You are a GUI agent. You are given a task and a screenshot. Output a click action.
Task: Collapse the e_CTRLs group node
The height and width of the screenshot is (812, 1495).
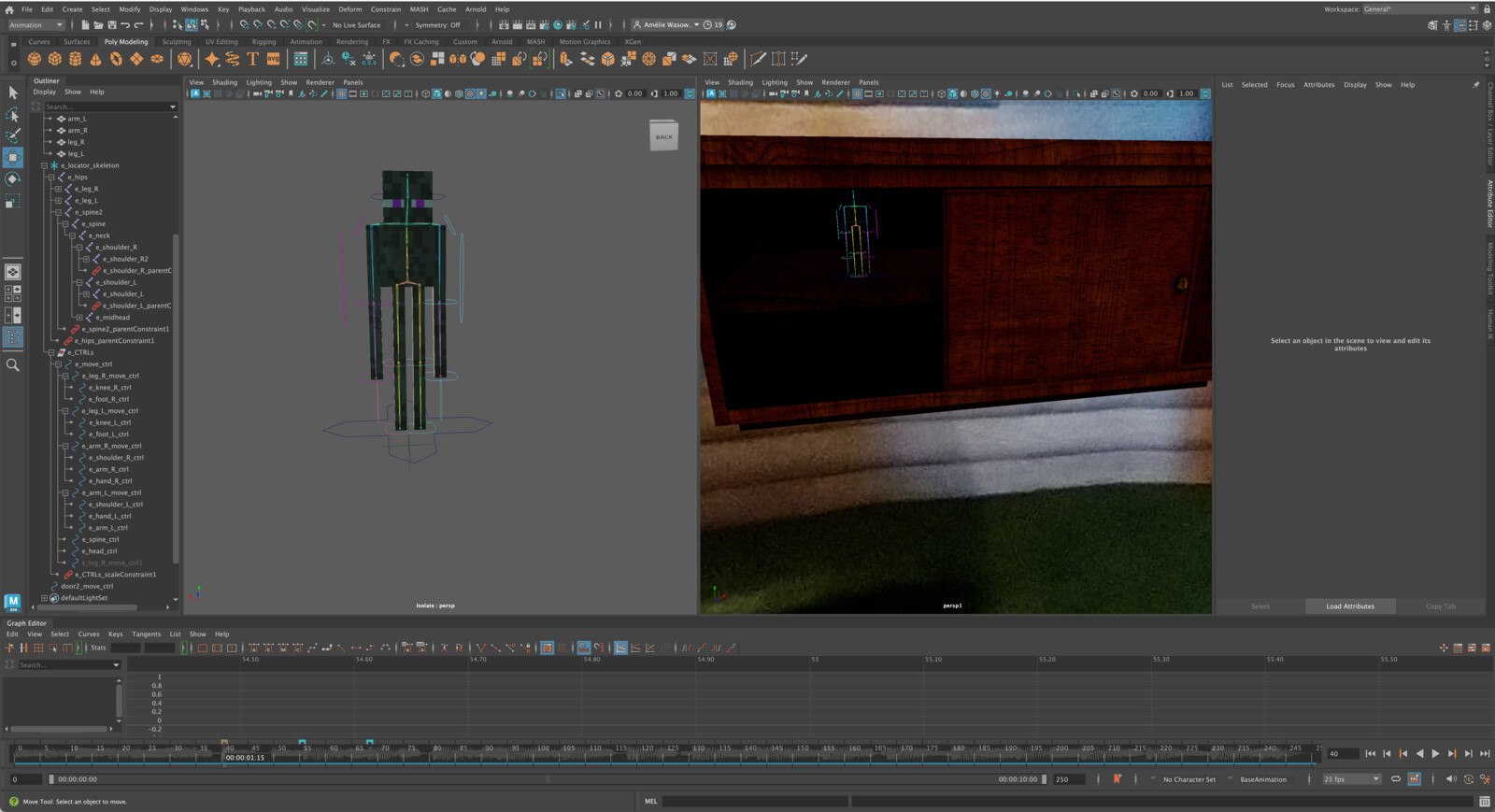coord(50,352)
